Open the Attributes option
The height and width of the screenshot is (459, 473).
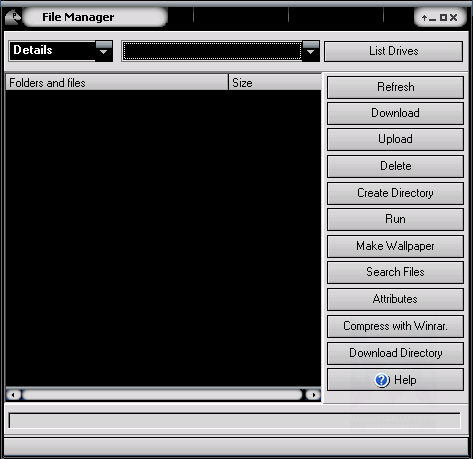click(395, 299)
